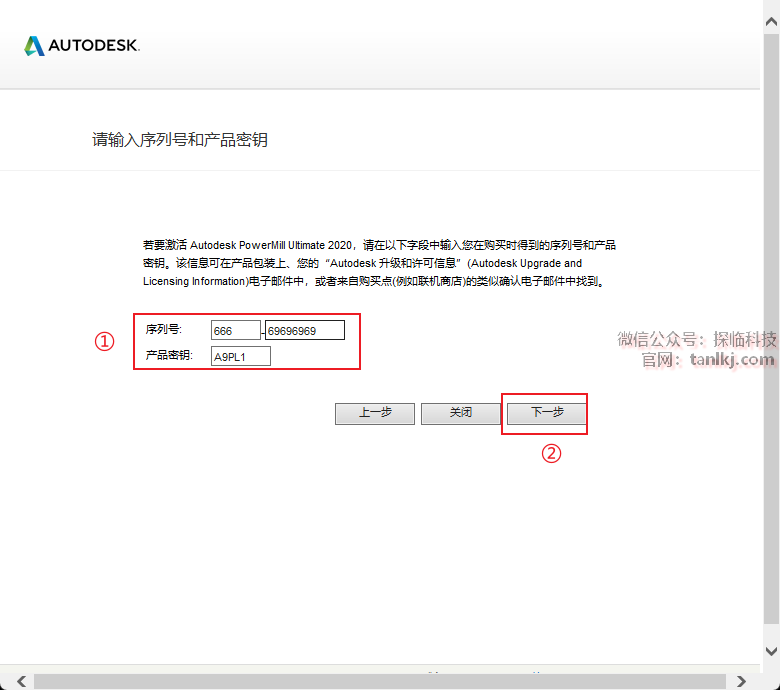Click the product key field containing A9PL1
The height and width of the screenshot is (690, 780).
[240, 356]
